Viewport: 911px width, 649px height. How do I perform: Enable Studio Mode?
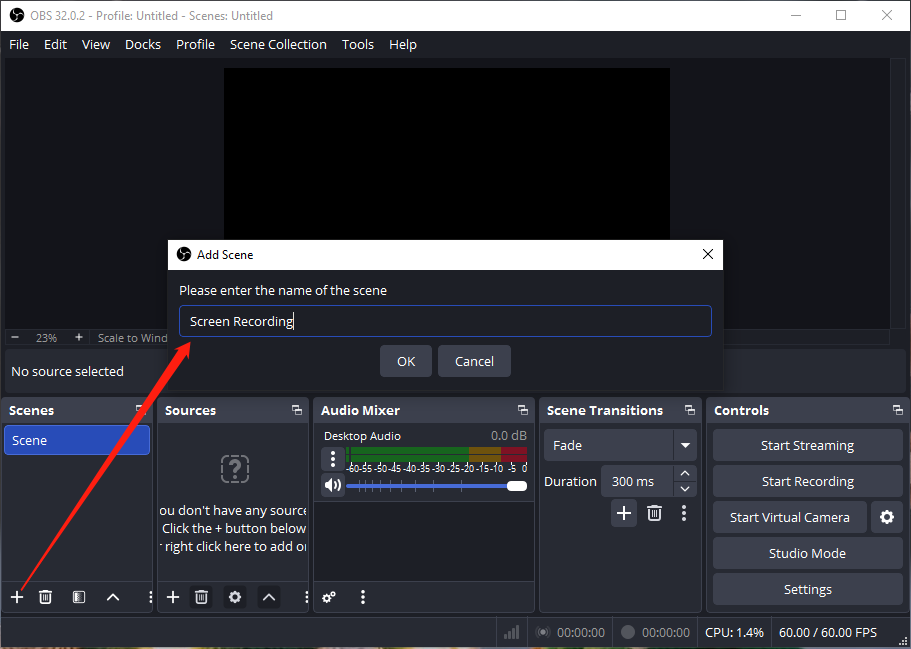(x=806, y=553)
